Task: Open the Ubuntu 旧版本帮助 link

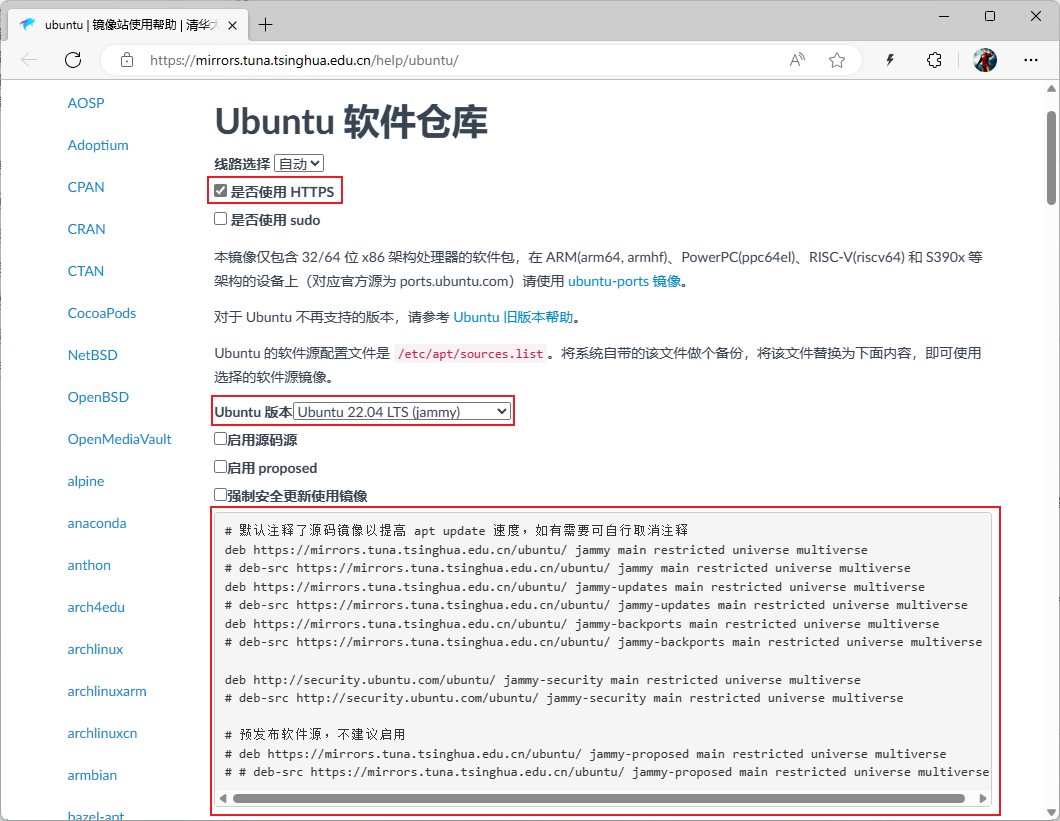Action: pyautogui.click(x=513, y=317)
